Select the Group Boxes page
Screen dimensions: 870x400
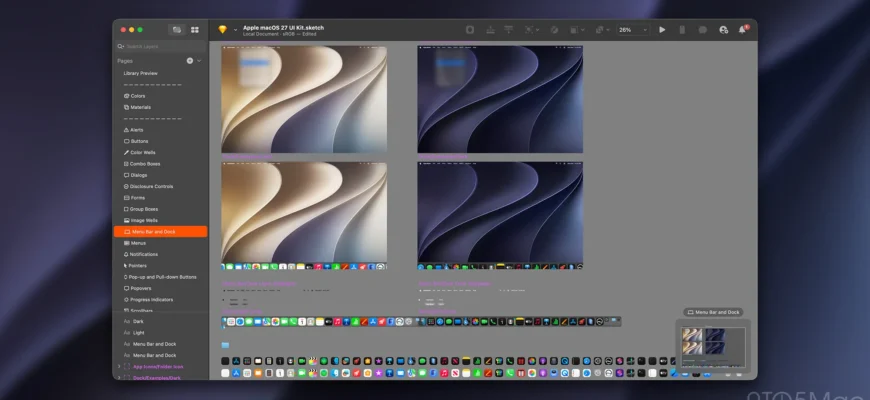[160, 209]
